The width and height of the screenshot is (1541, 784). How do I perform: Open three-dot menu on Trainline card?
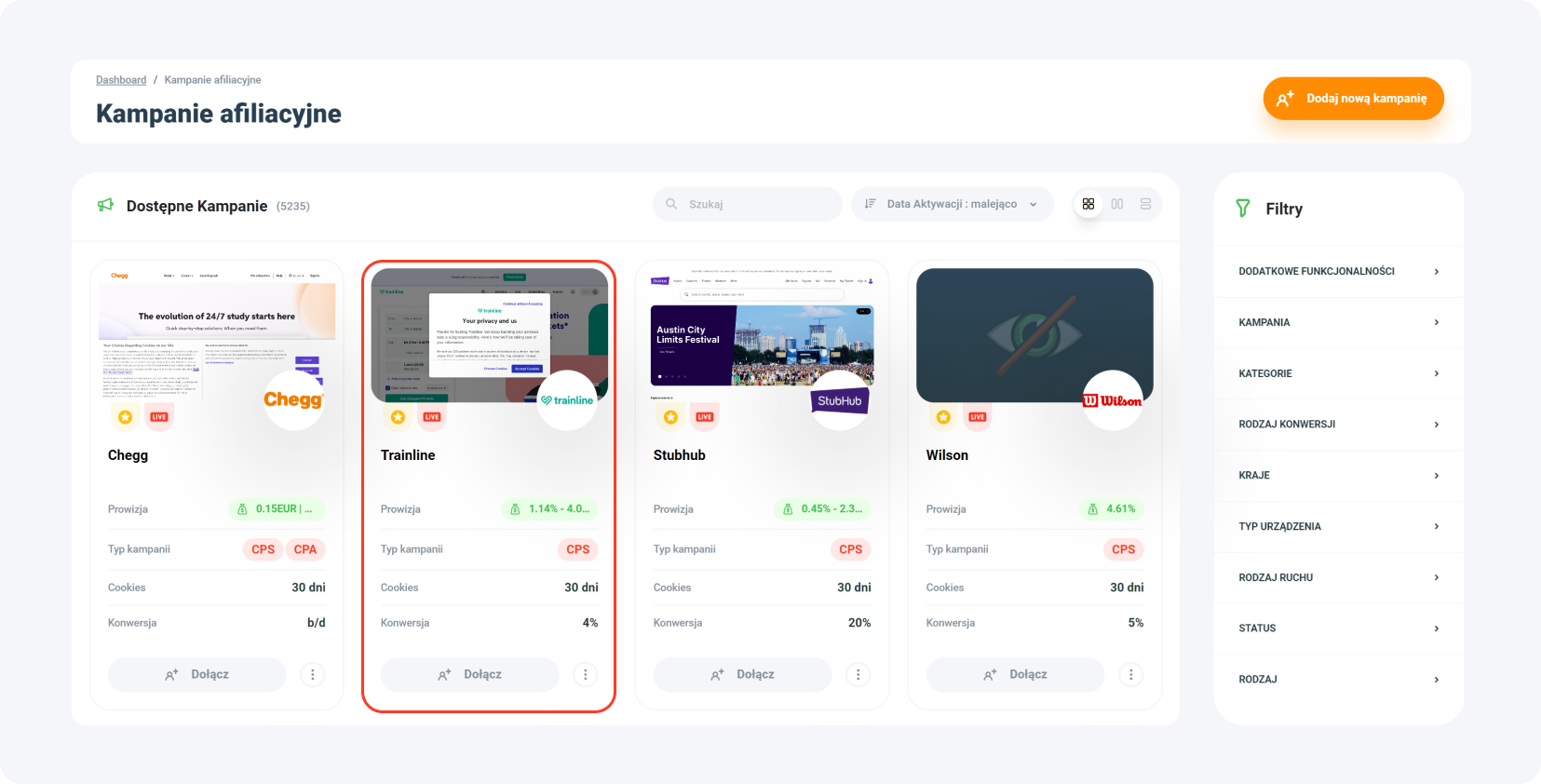[x=586, y=674]
